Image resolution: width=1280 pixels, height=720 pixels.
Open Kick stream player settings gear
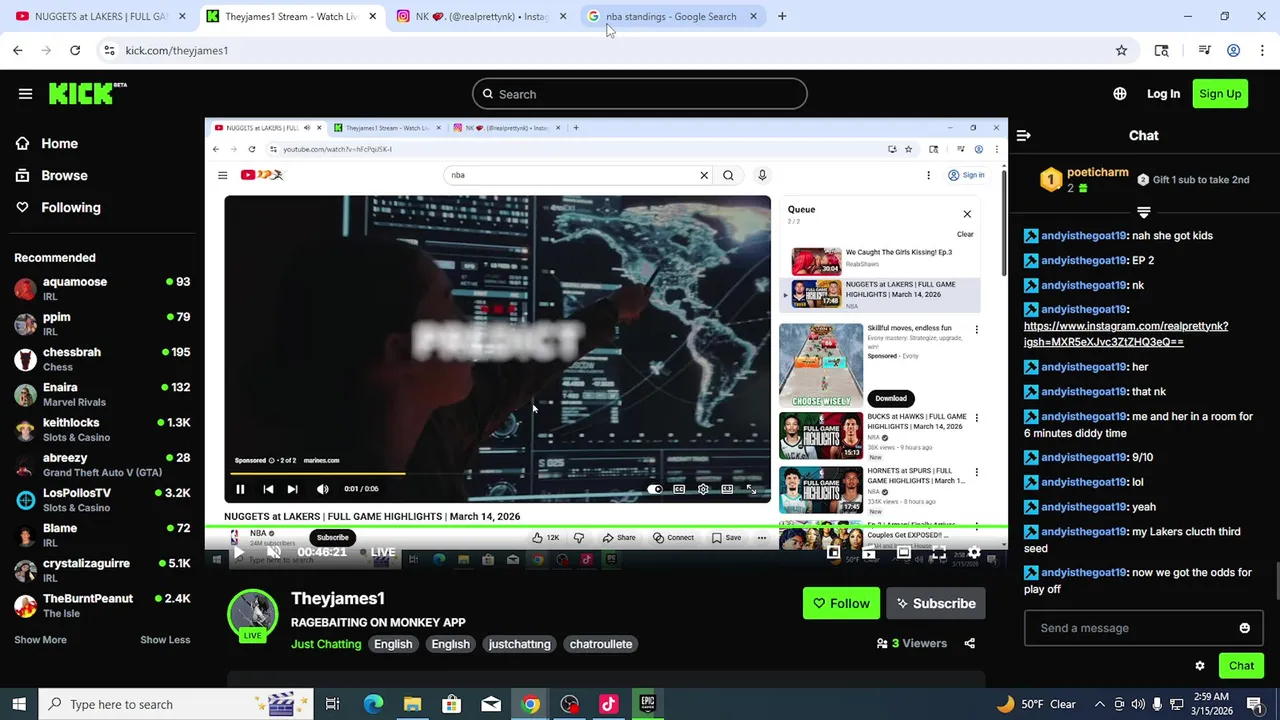974,552
